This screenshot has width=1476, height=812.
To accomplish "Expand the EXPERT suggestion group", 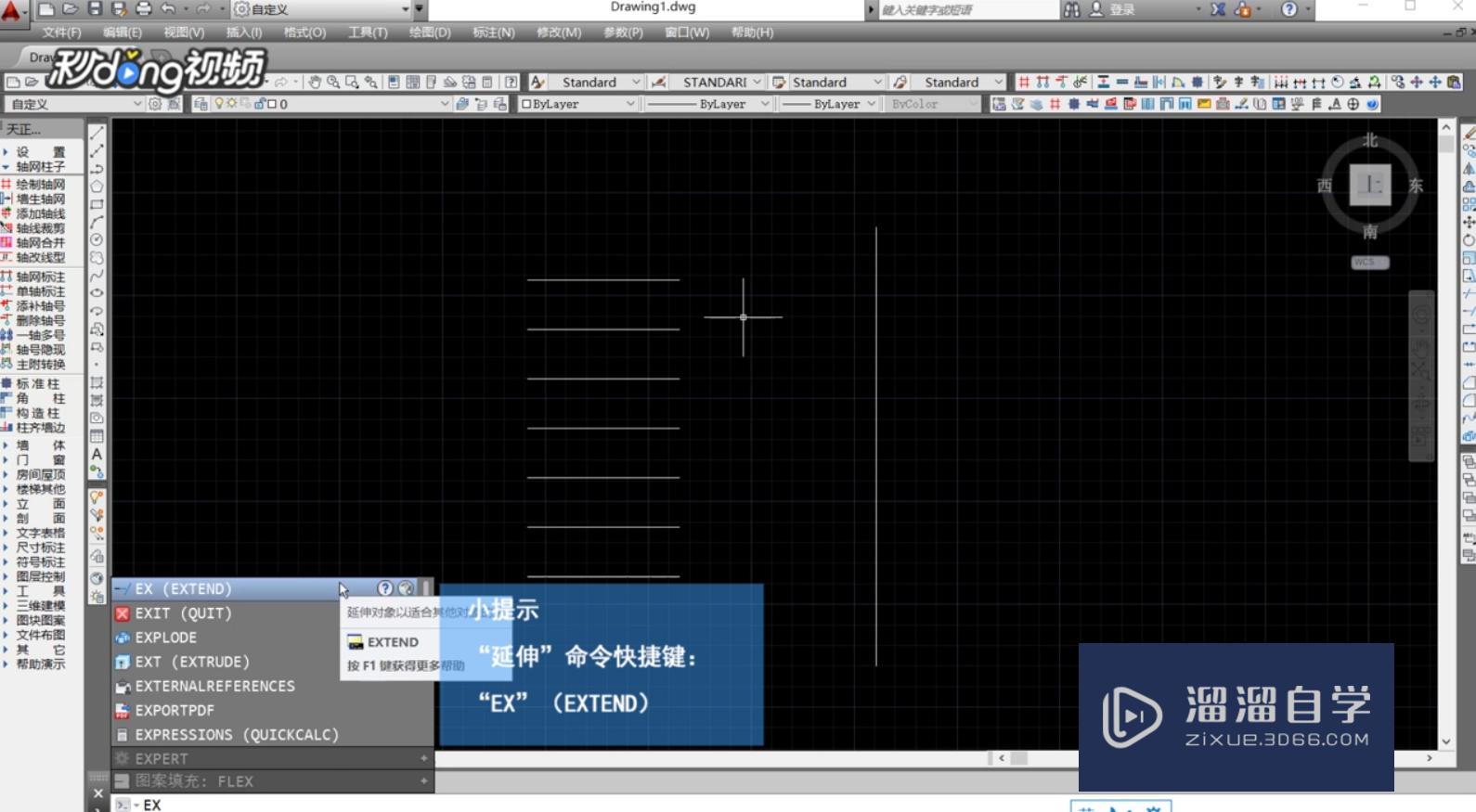I will click(x=424, y=758).
